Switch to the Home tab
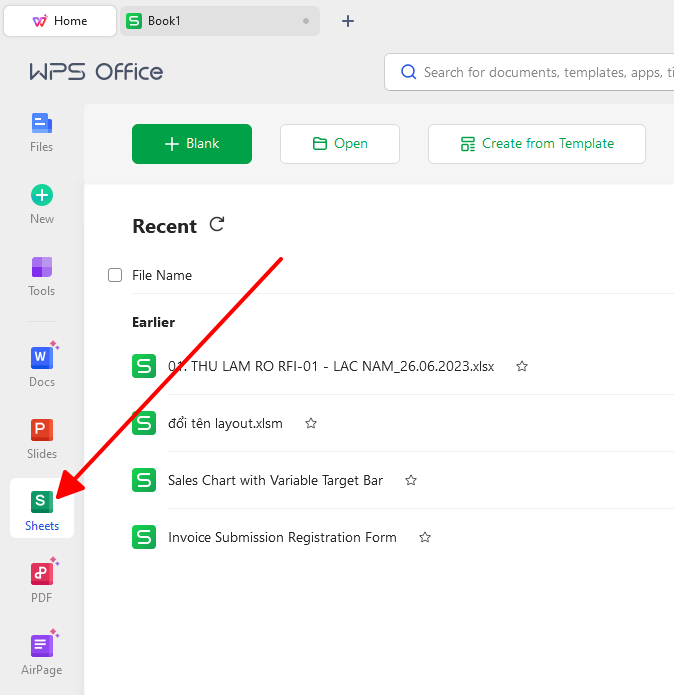 pyautogui.click(x=60, y=21)
